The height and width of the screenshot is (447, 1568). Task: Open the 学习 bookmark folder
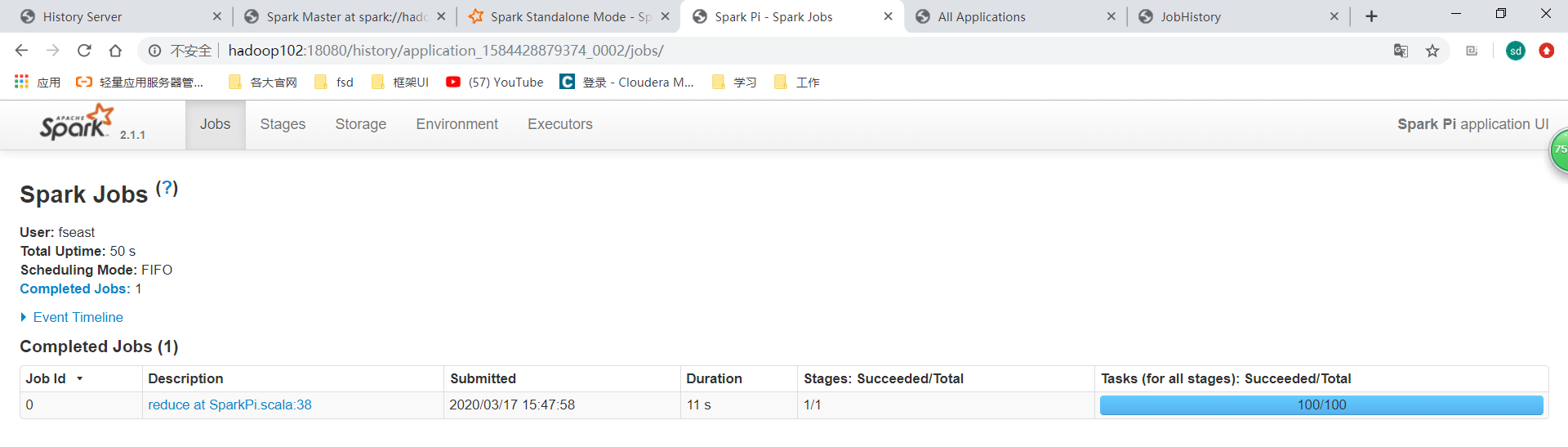click(x=735, y=82)
